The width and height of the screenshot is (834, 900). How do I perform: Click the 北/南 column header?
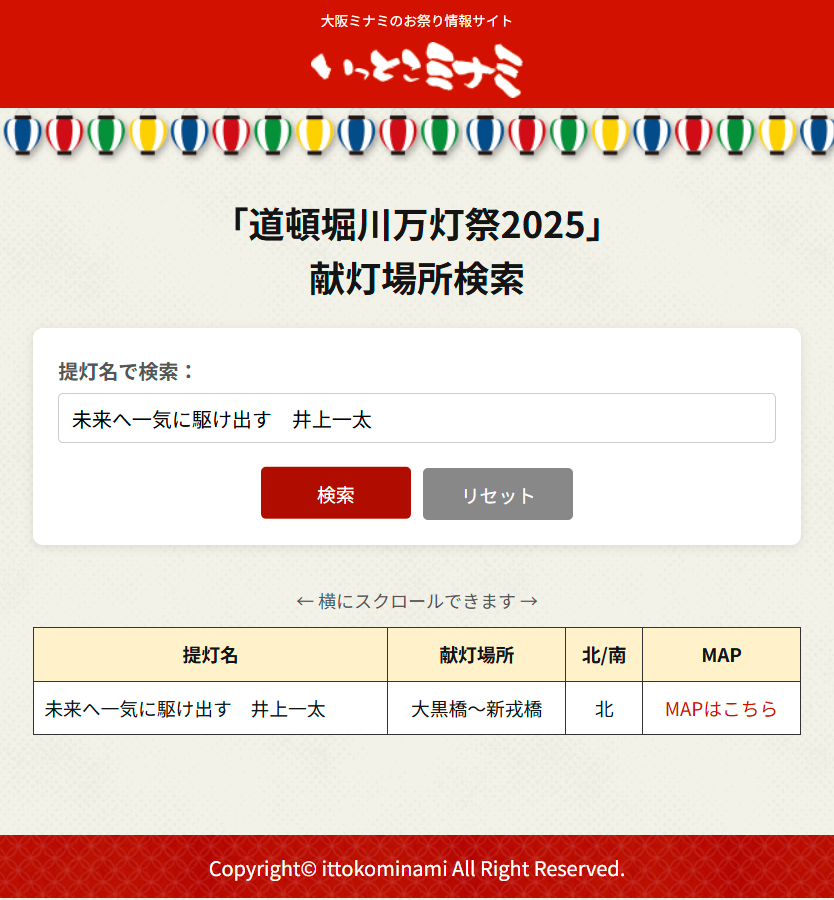click(x=604, y=655)
